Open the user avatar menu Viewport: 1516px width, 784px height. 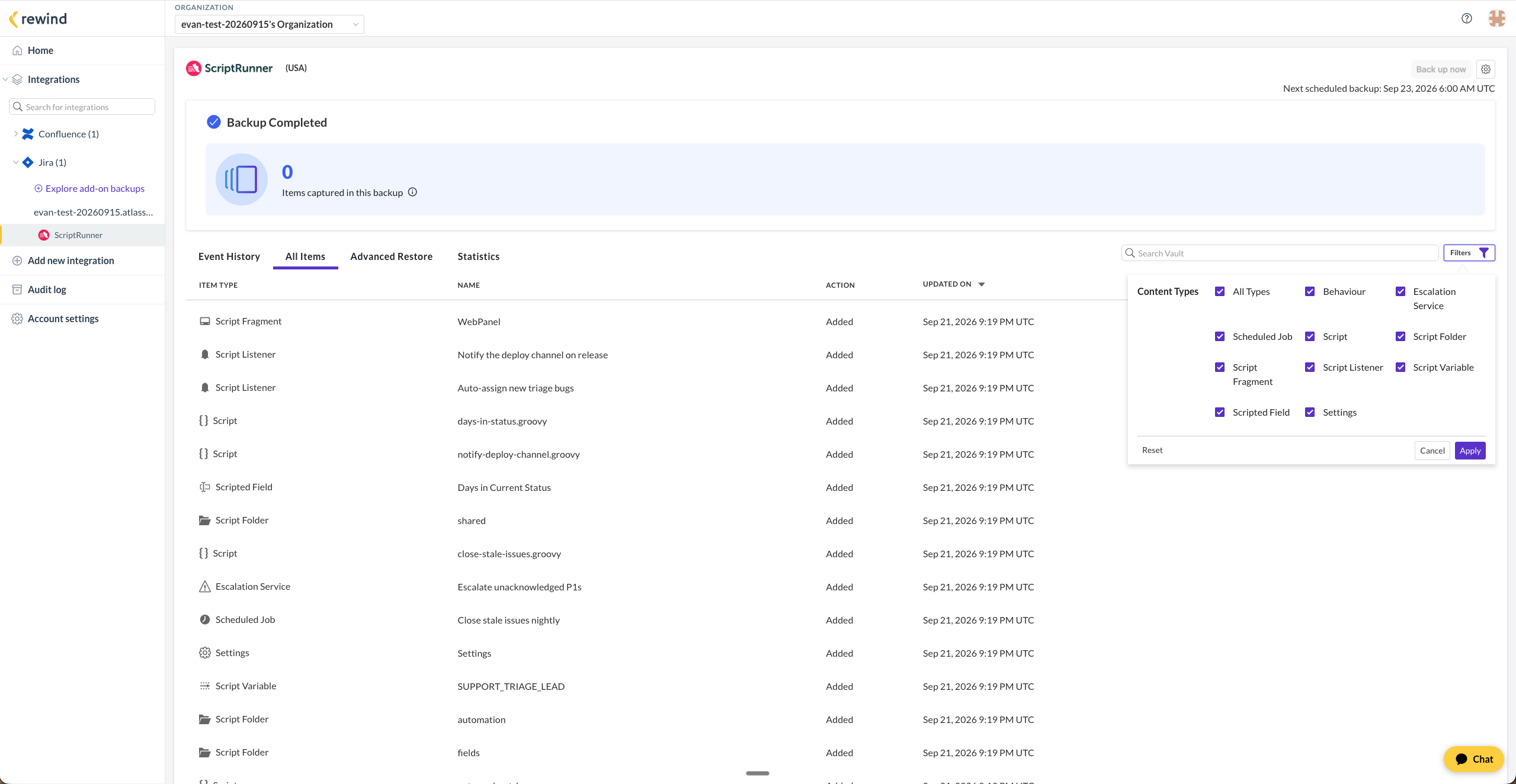[x=1496, y=18]
